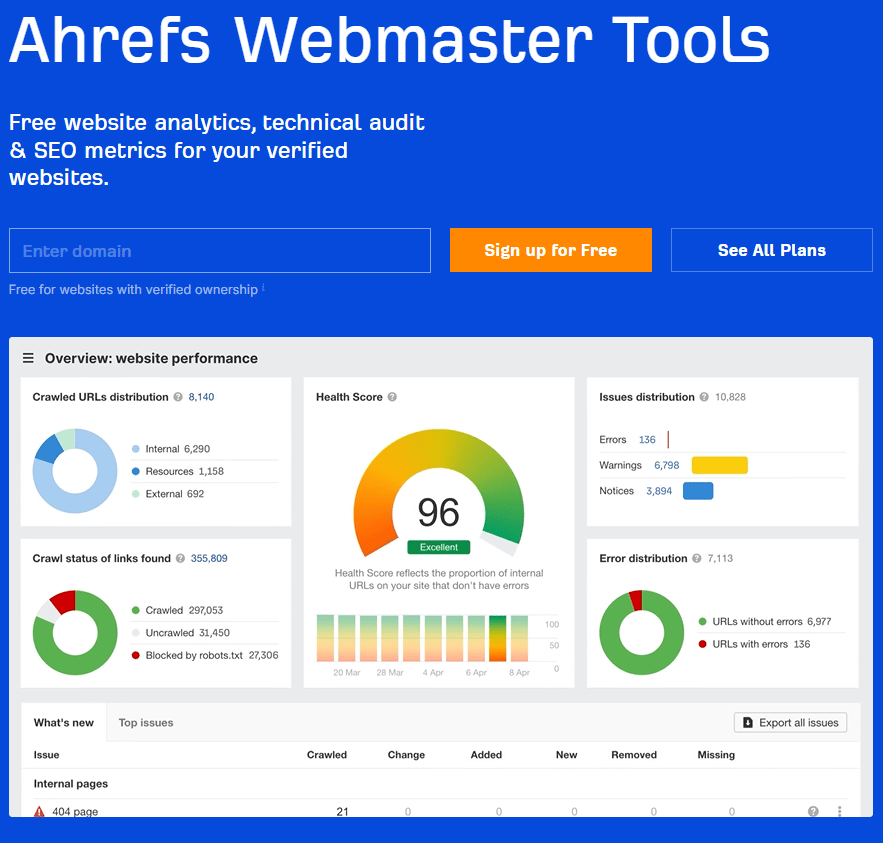
Task: Open the See All Plans button
Action: click(x=771, y=250)
